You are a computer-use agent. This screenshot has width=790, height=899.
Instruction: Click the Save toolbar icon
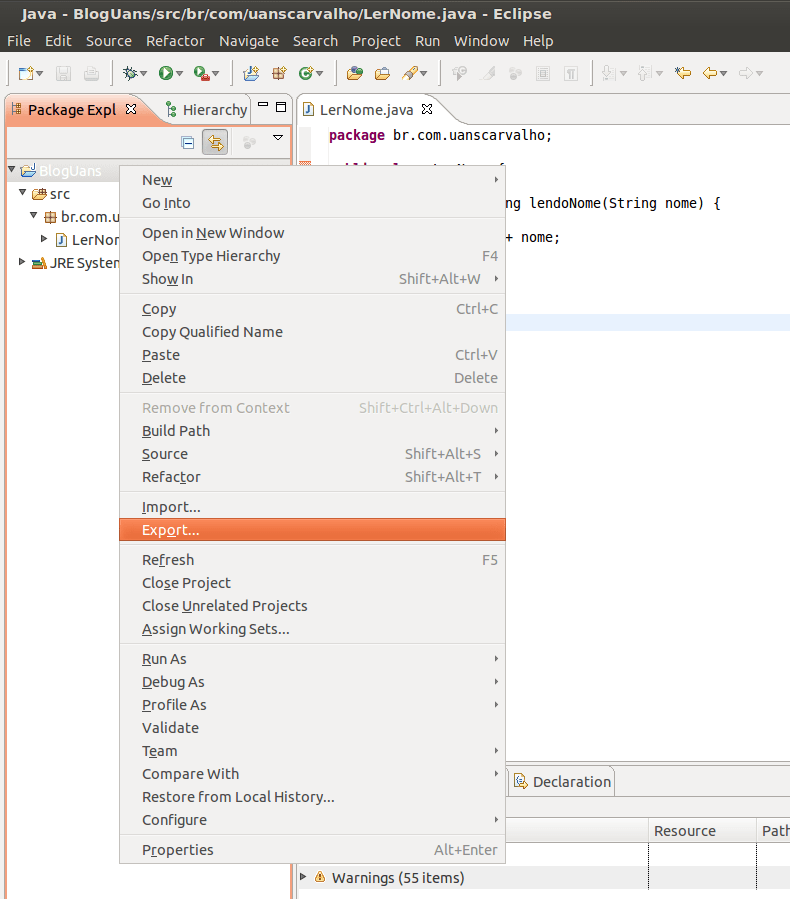(63, 73)
